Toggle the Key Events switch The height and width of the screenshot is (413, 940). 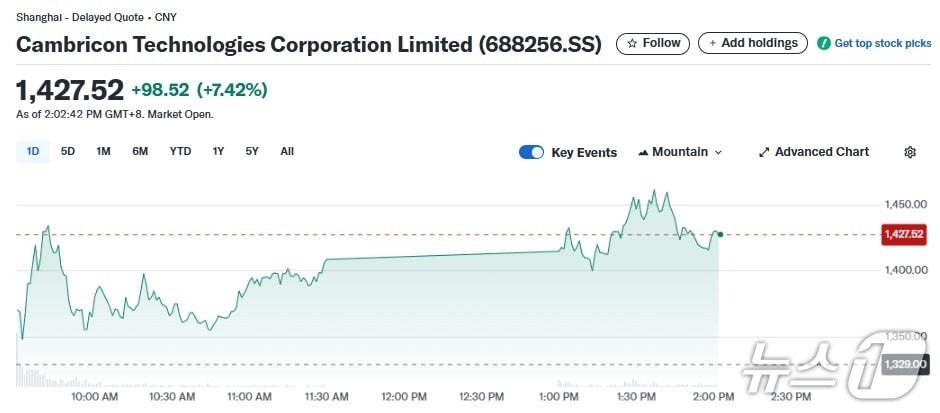point(531,152)
